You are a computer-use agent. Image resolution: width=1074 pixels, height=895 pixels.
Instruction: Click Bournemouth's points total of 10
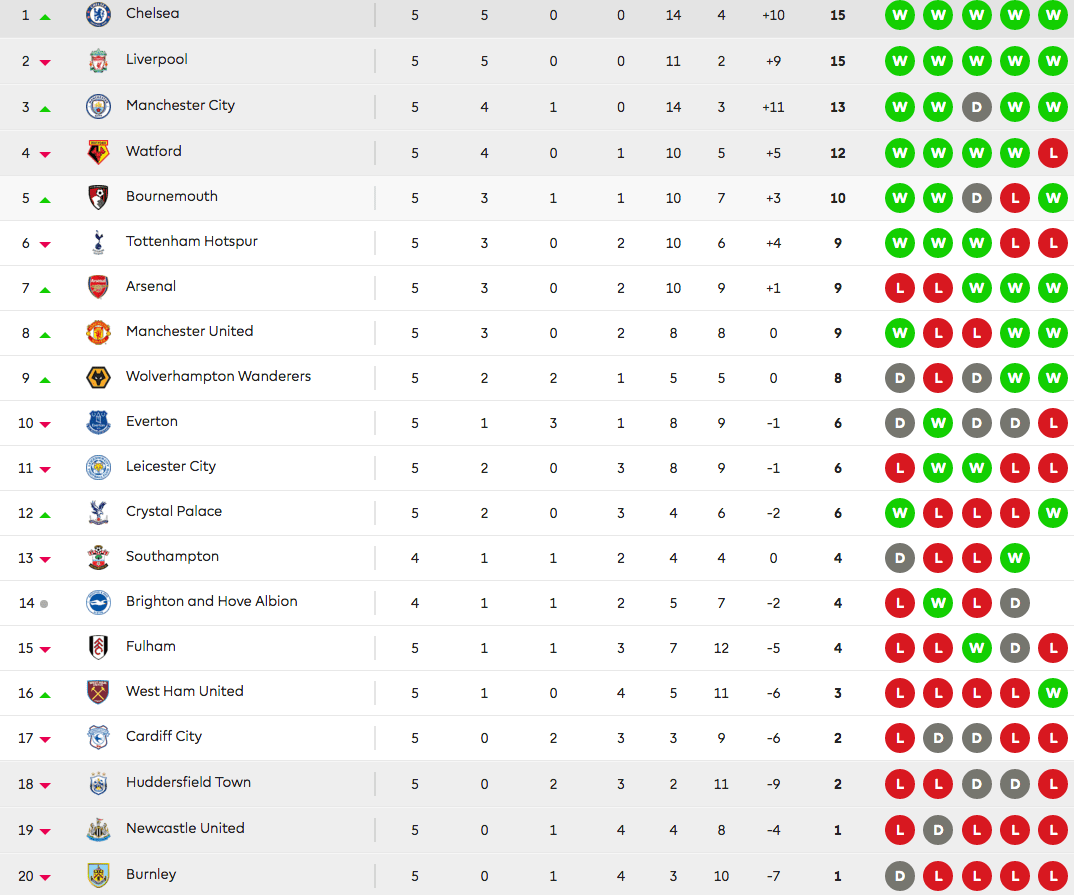click(837, 197)
